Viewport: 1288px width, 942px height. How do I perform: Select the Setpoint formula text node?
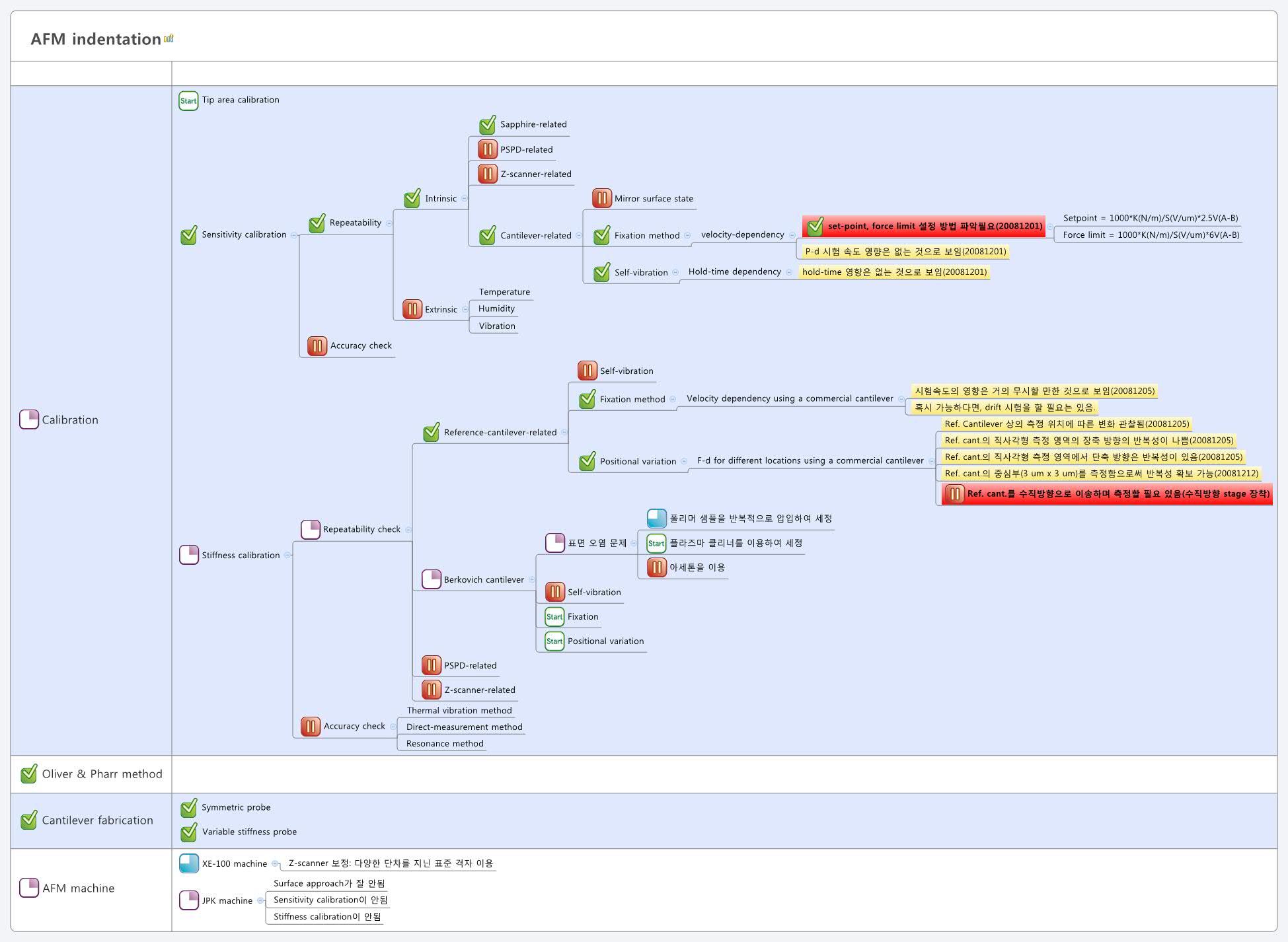click(1150, 218)
